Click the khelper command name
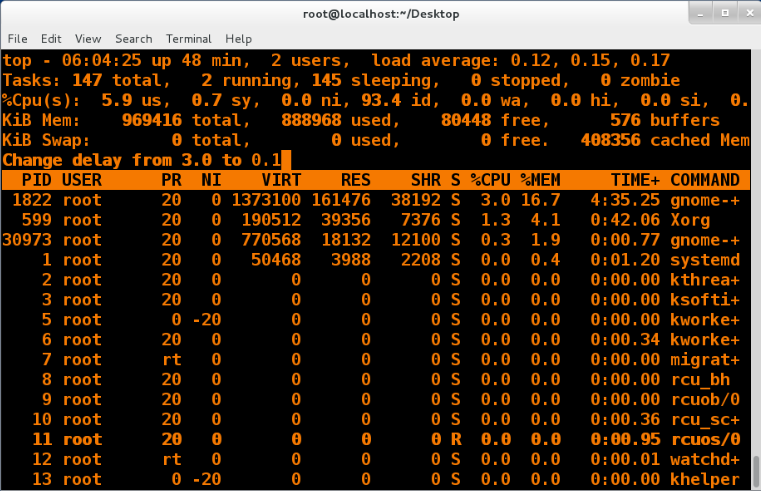 [705, 479]
